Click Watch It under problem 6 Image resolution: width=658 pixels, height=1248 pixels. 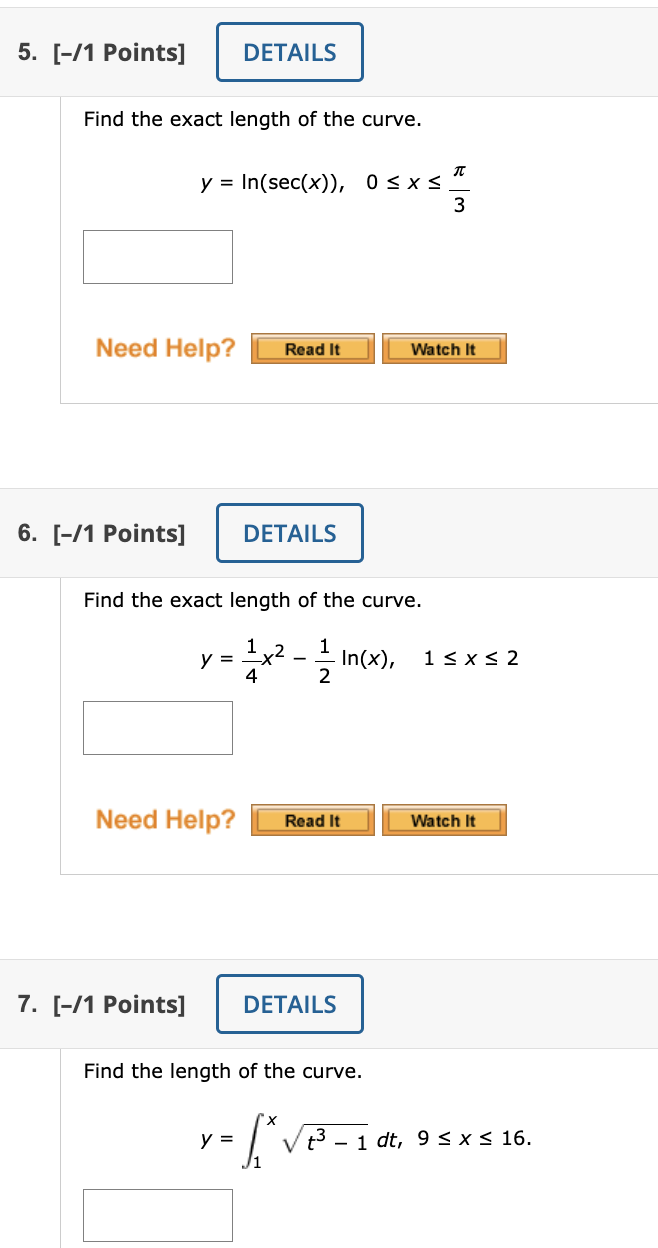444,820
